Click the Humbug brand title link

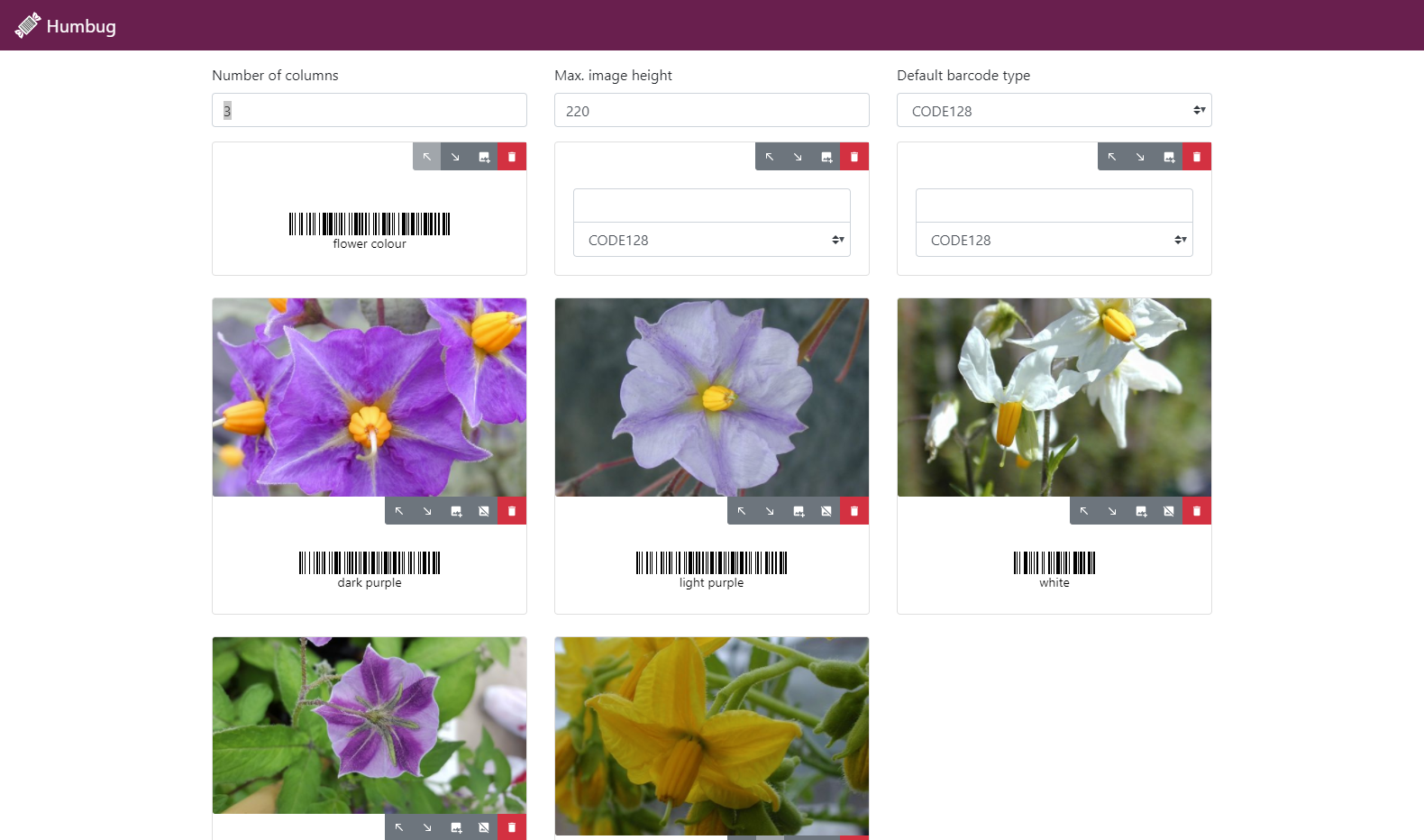tap(81, 26)
